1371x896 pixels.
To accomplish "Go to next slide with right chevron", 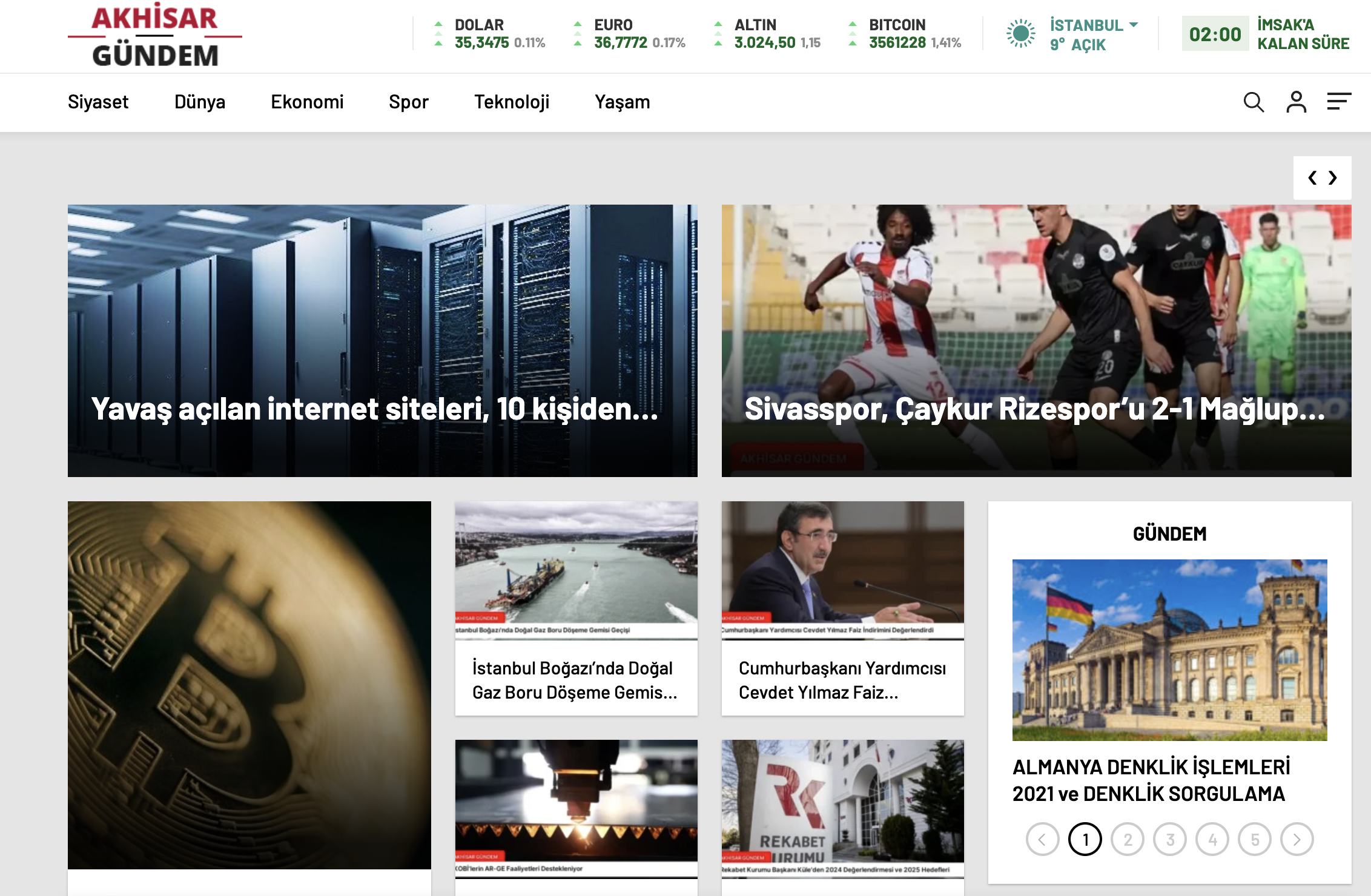I will tap(1333, 178).
